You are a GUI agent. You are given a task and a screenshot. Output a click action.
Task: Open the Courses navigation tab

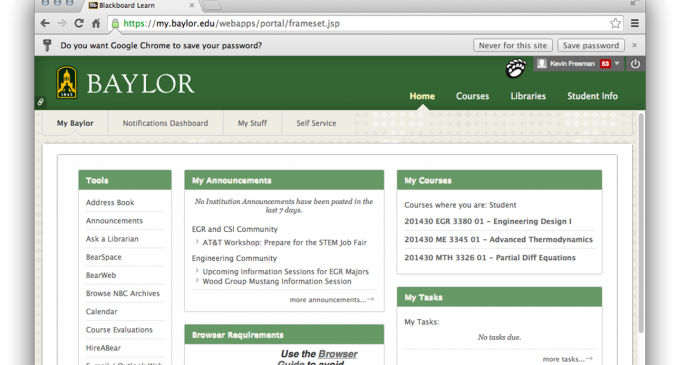click(472, 96)
